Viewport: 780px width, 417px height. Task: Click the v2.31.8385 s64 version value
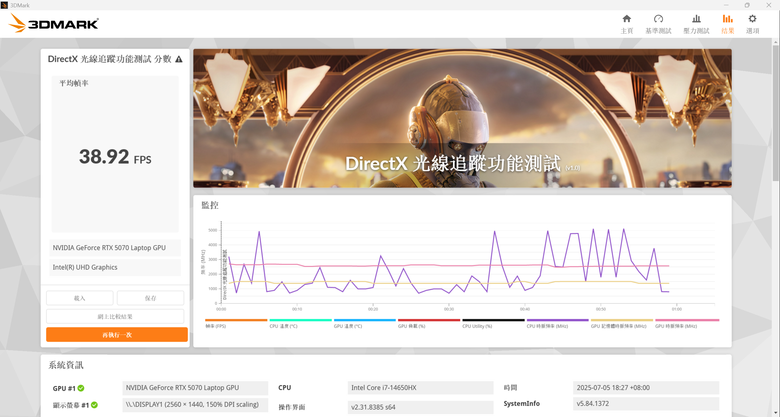(x=420, y=407)
